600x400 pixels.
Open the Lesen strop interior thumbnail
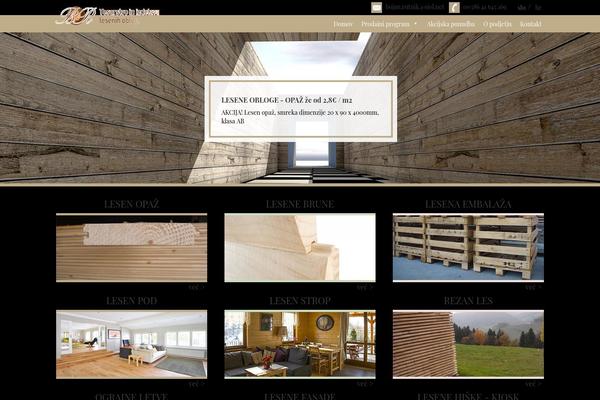coord(300,344)
